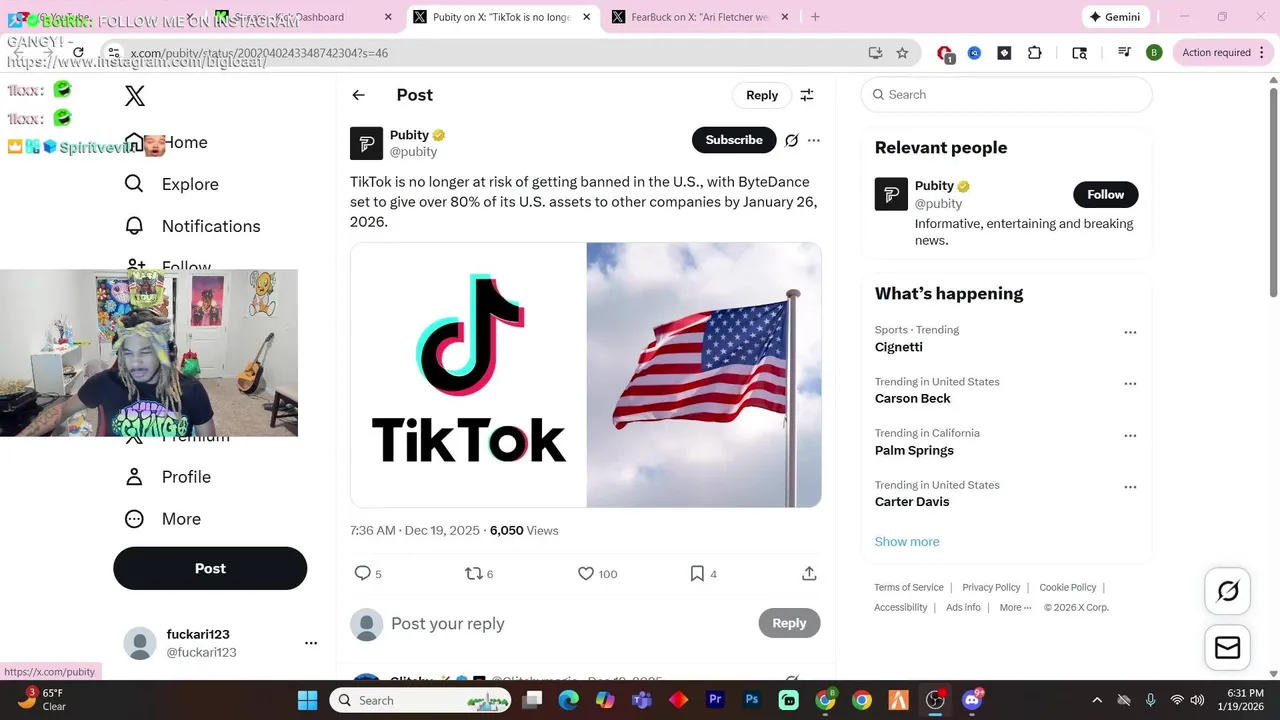
Task: Click the Grok icon on Pubity's post
Action: [791, 140]
